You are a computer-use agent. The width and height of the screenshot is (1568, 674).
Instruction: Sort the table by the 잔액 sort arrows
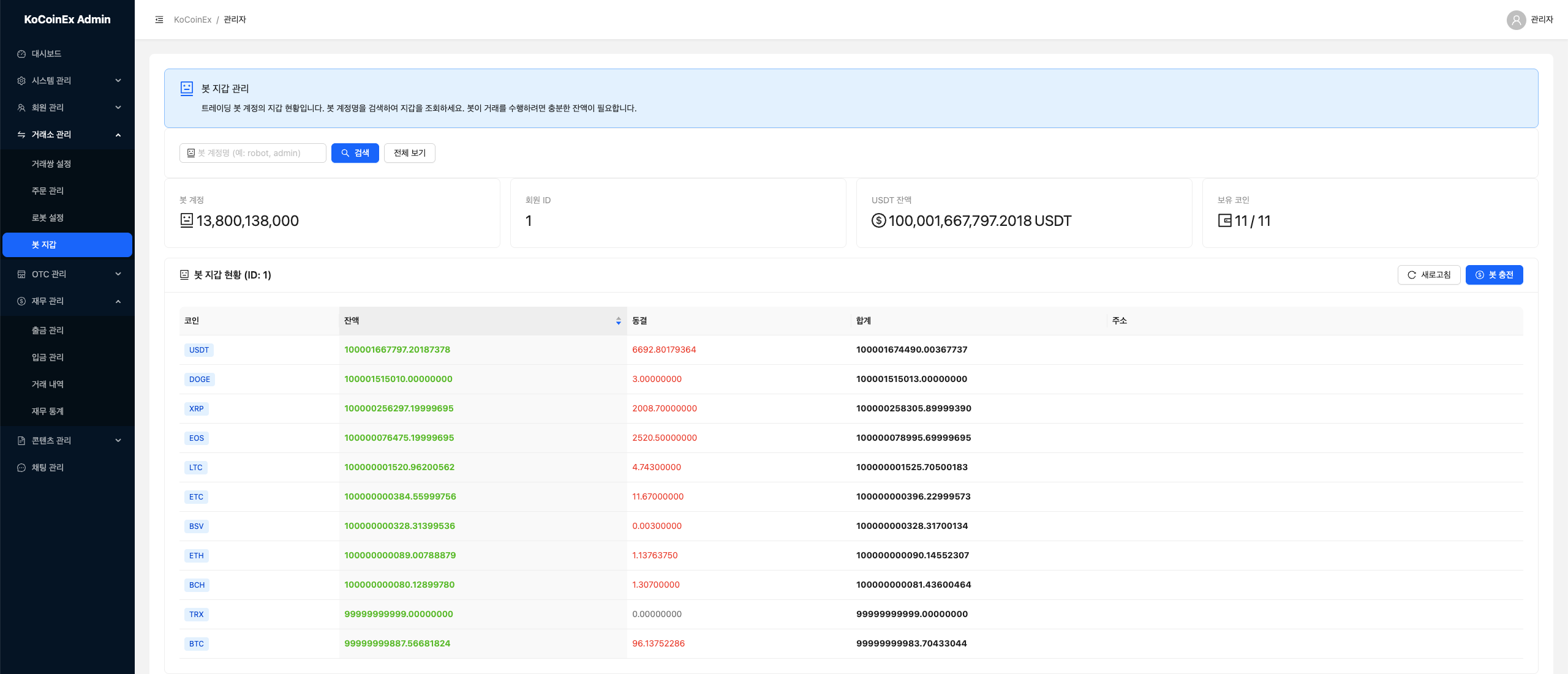click(x=619, y=321)
